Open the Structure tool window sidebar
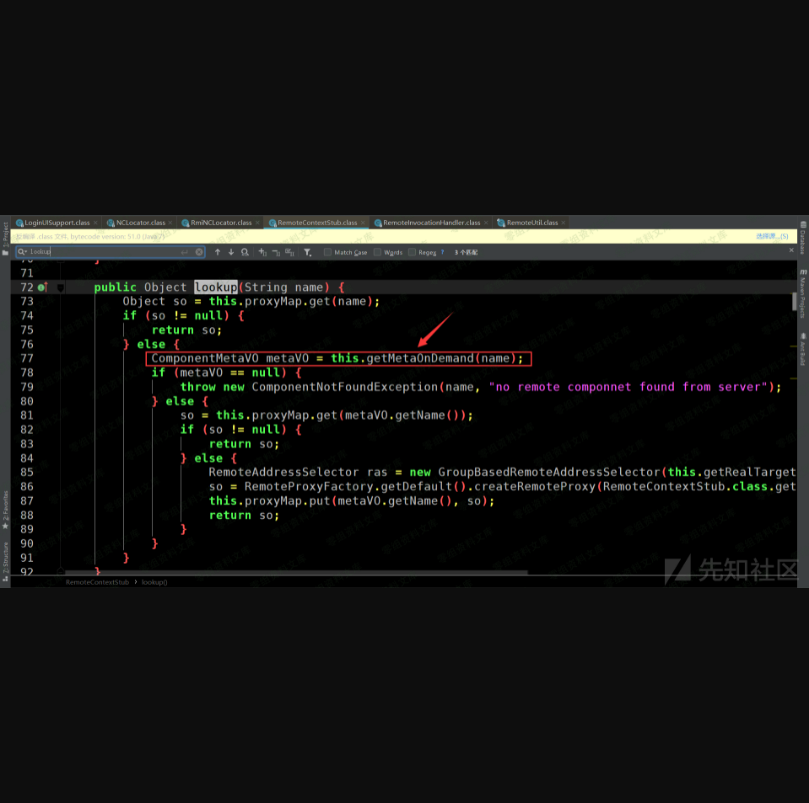Image resolution: width=809 pixels, height=803 pixels. [x=4, y=555]
